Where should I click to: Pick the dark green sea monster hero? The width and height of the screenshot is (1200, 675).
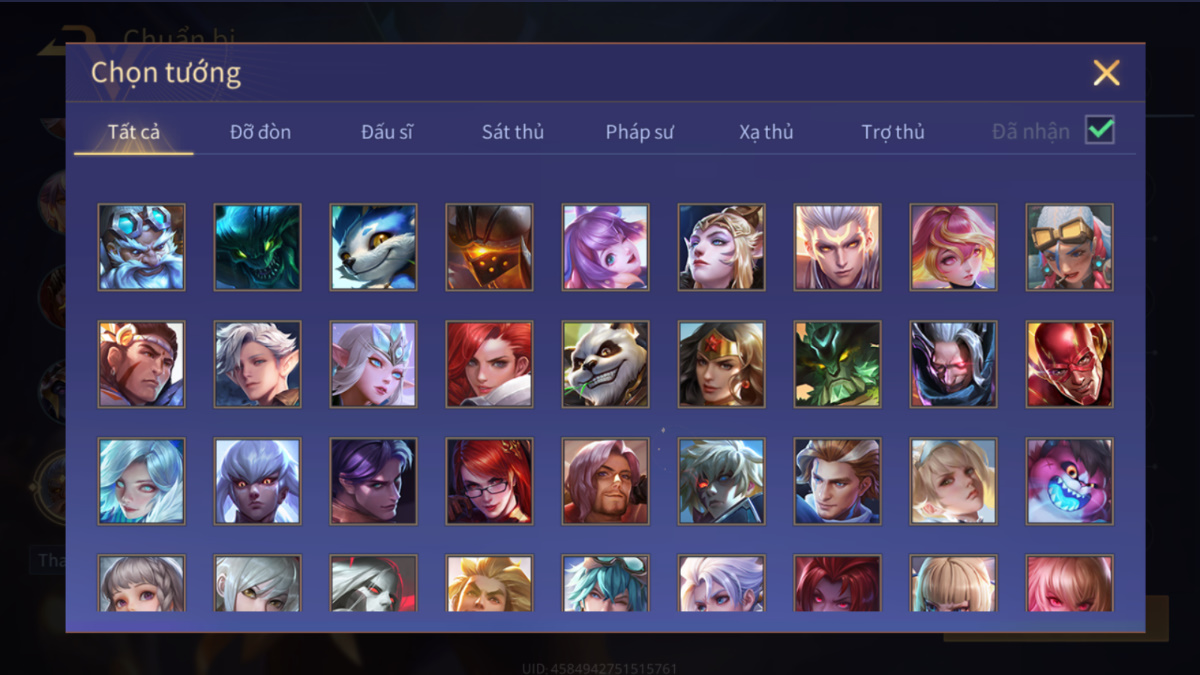coord(257,247)
